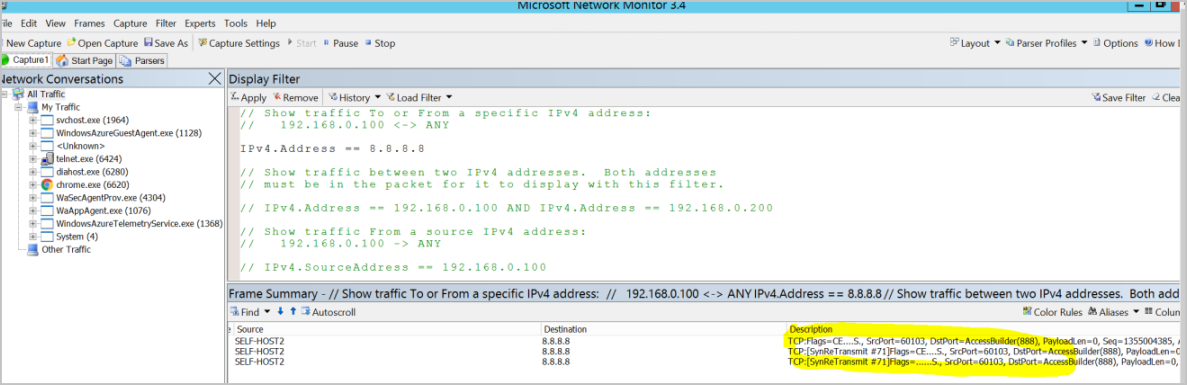Open the Capture menu
1187x385 pixels.
[130, 23]
